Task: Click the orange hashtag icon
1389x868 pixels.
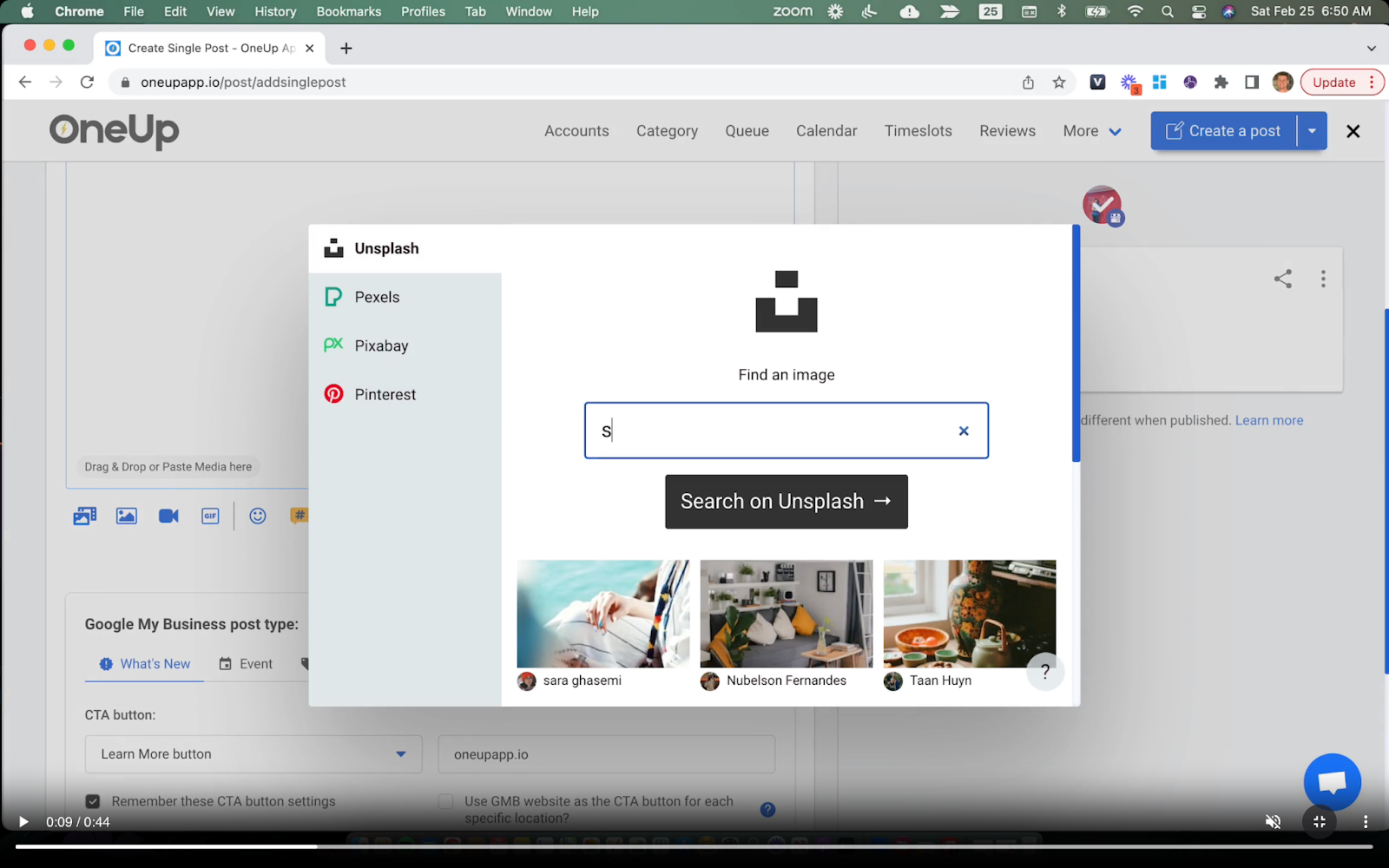Action: [299, 516]
